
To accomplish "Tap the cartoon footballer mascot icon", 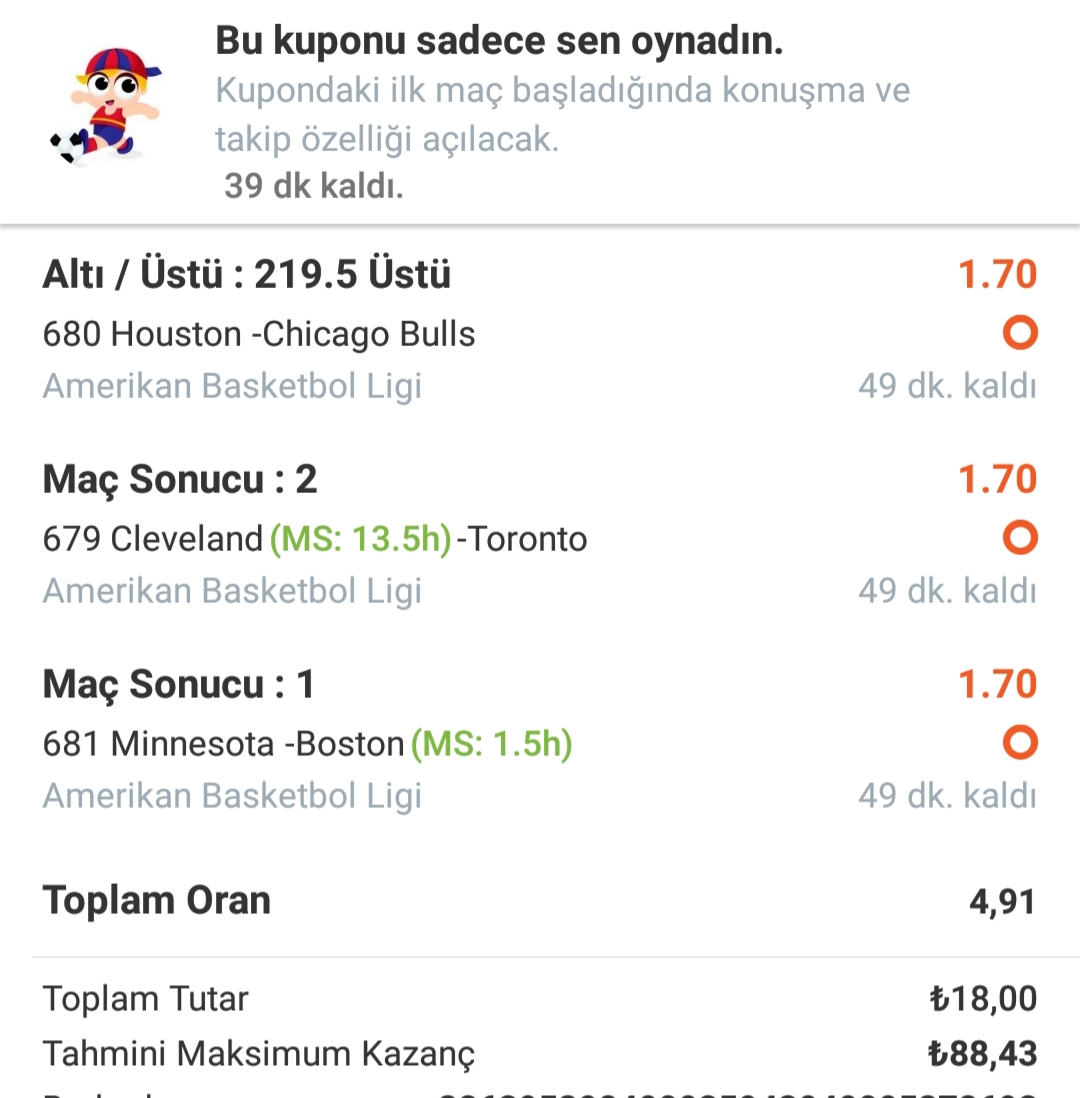I will 105,106.
